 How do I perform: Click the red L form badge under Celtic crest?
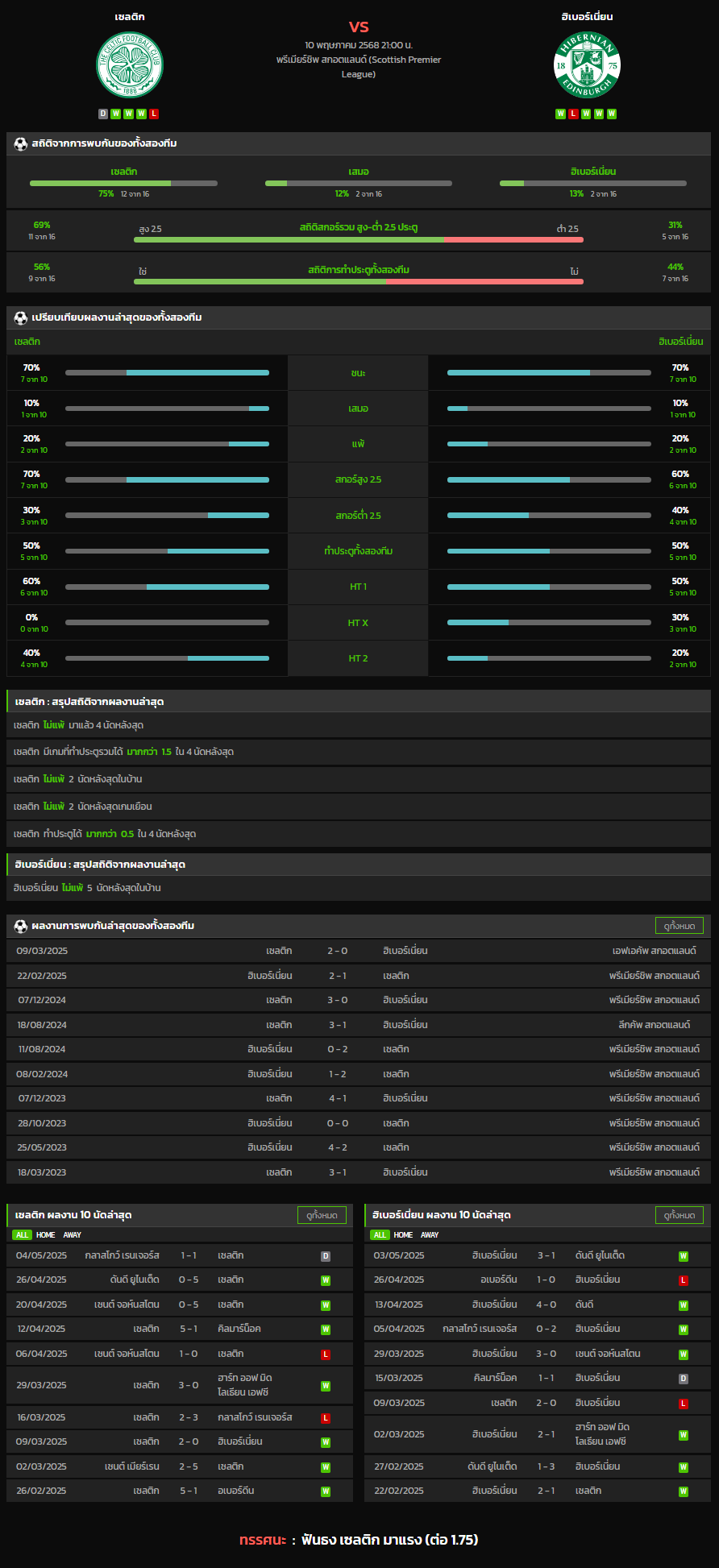click(154, 114)
